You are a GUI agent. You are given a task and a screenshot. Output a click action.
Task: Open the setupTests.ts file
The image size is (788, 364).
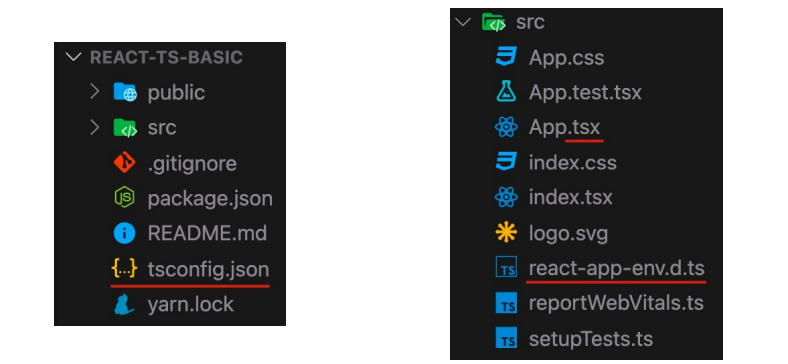point(590,339)
